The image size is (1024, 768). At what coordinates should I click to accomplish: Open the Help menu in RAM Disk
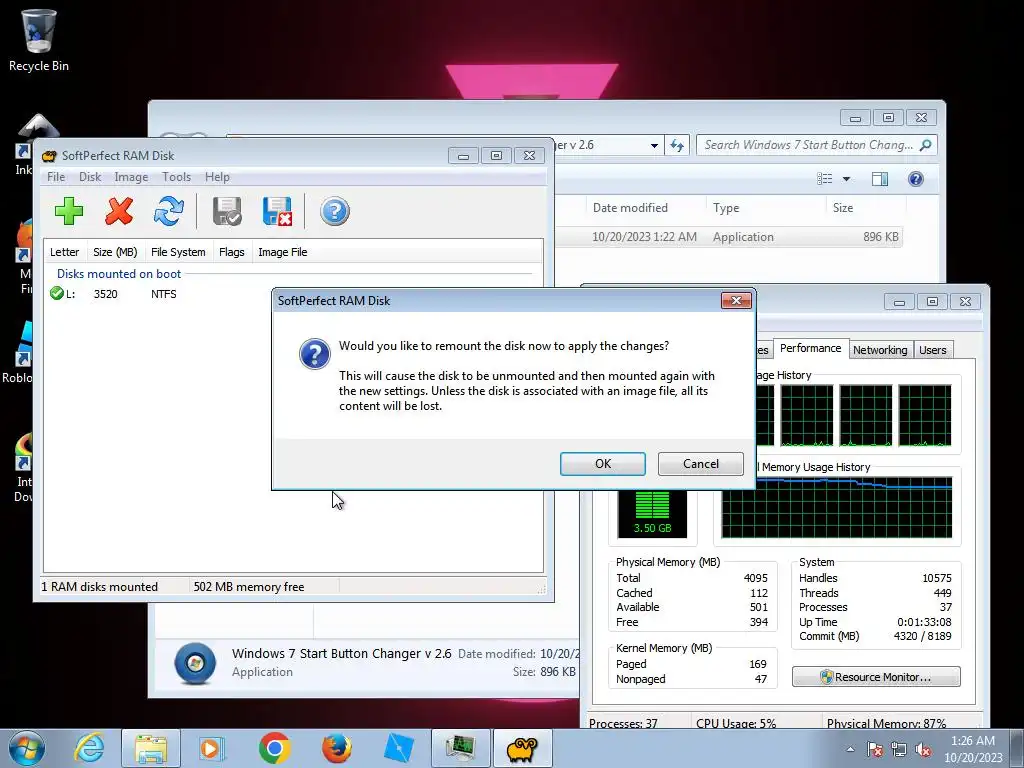click(217, 177)
